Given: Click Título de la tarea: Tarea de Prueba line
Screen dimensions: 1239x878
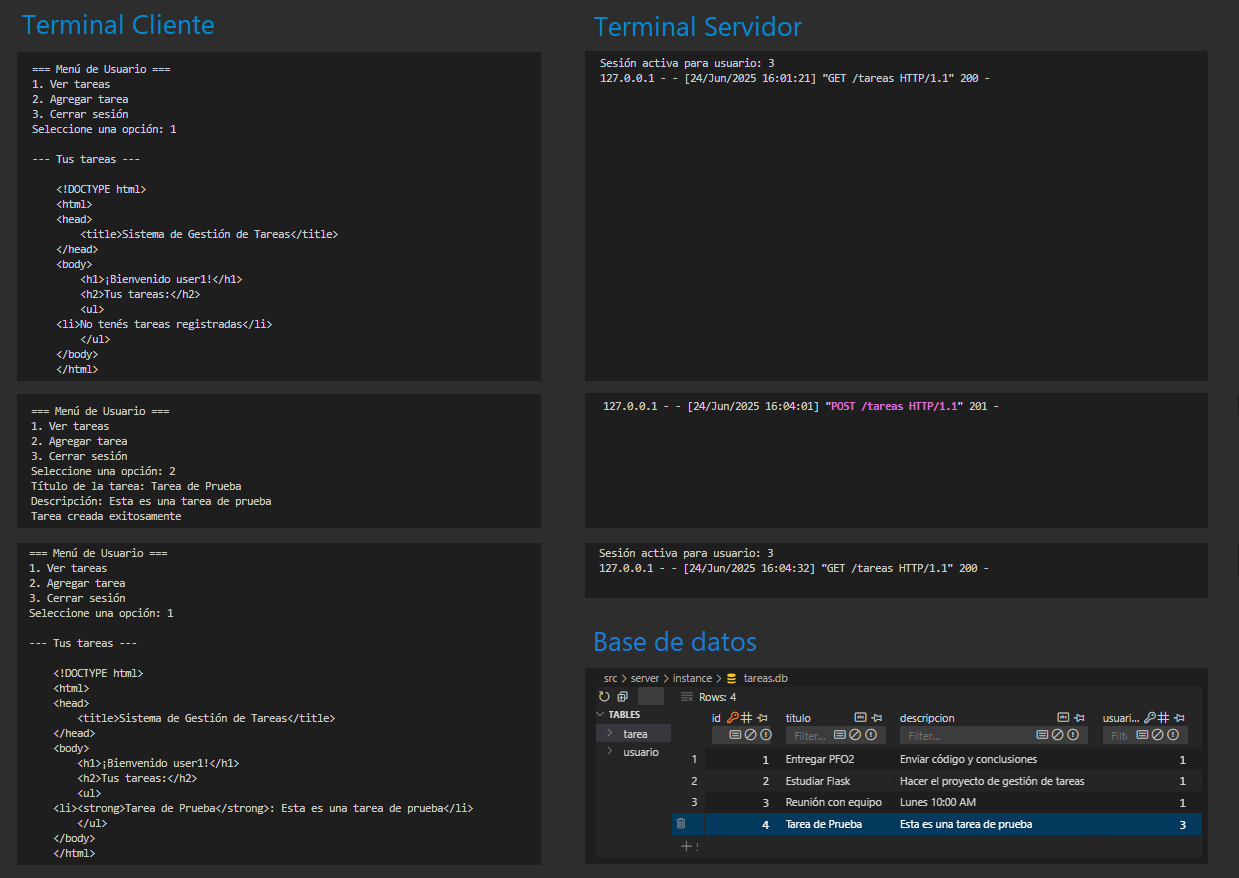Looking at the screenshot, I should [136, 486].
